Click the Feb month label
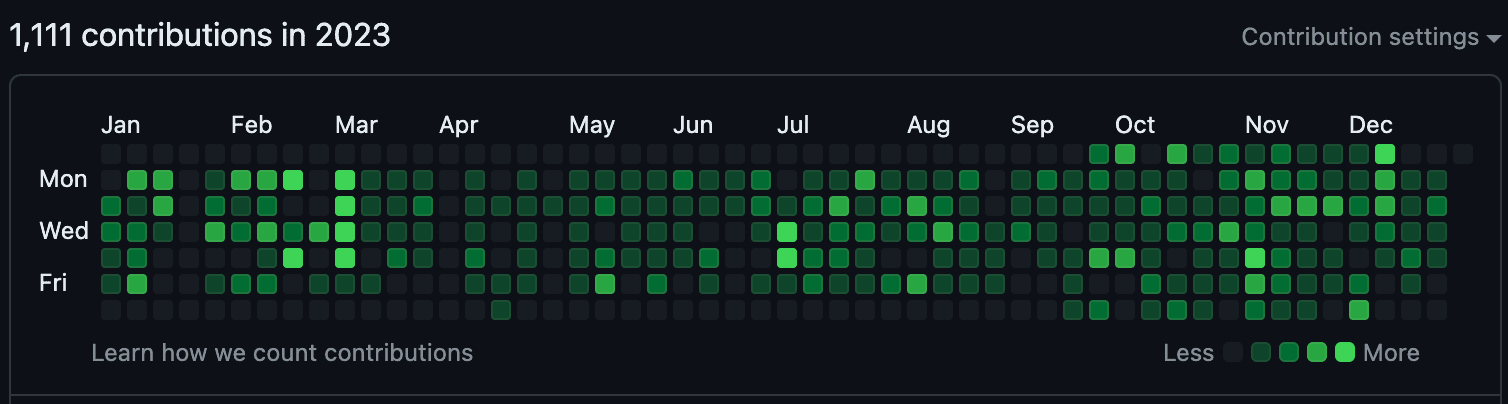 (251, 125)
